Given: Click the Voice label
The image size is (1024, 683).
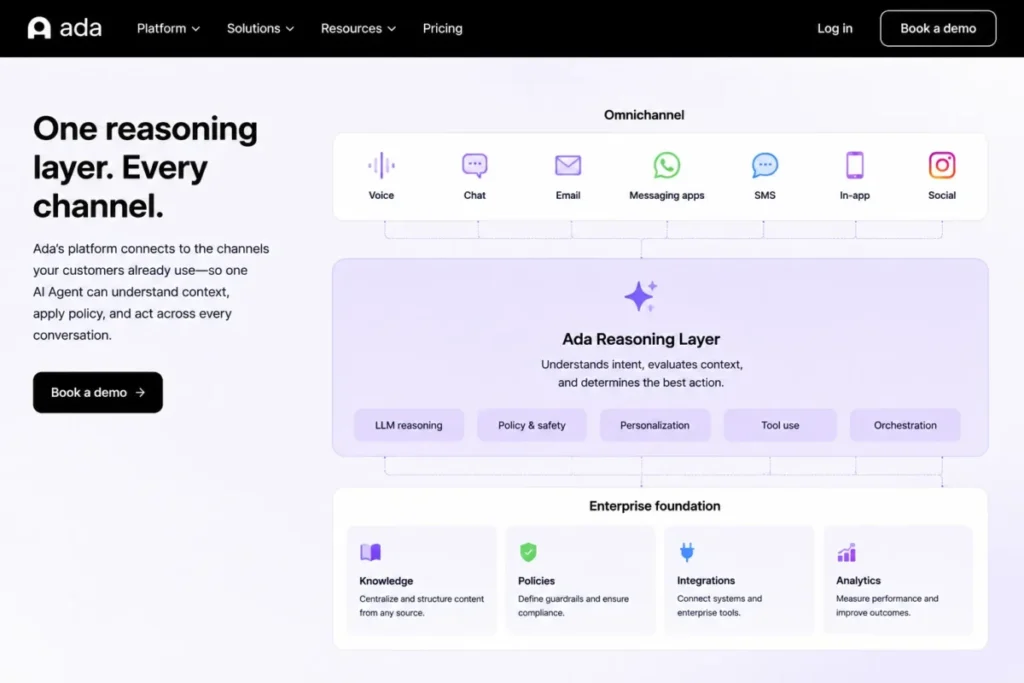Looking at the screenshot, I should point(381,195).
